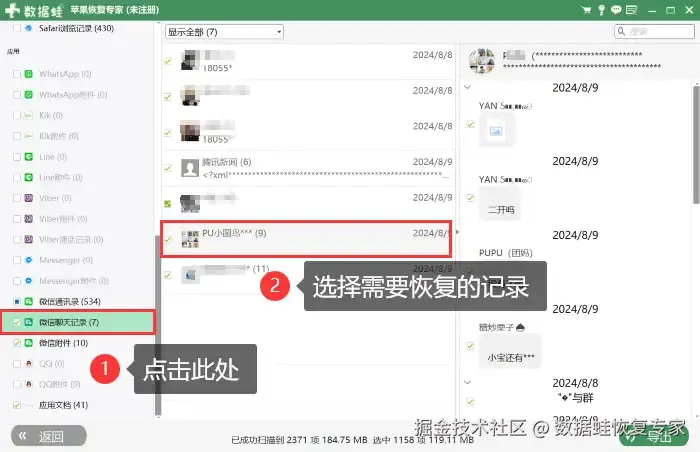Screen dimensions: 700x452
Task: Collapse the first 2024/8/9 message group chevron
Action: pos(467,87)
